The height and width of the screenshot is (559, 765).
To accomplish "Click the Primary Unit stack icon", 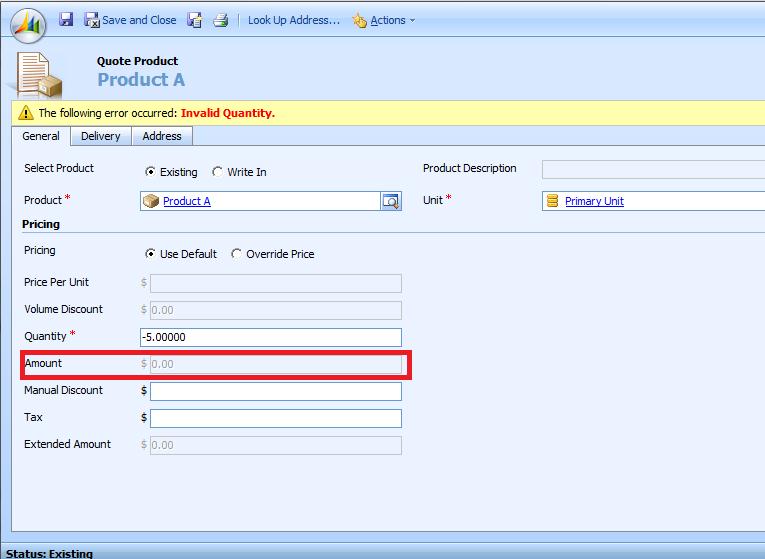I will 552,201.
